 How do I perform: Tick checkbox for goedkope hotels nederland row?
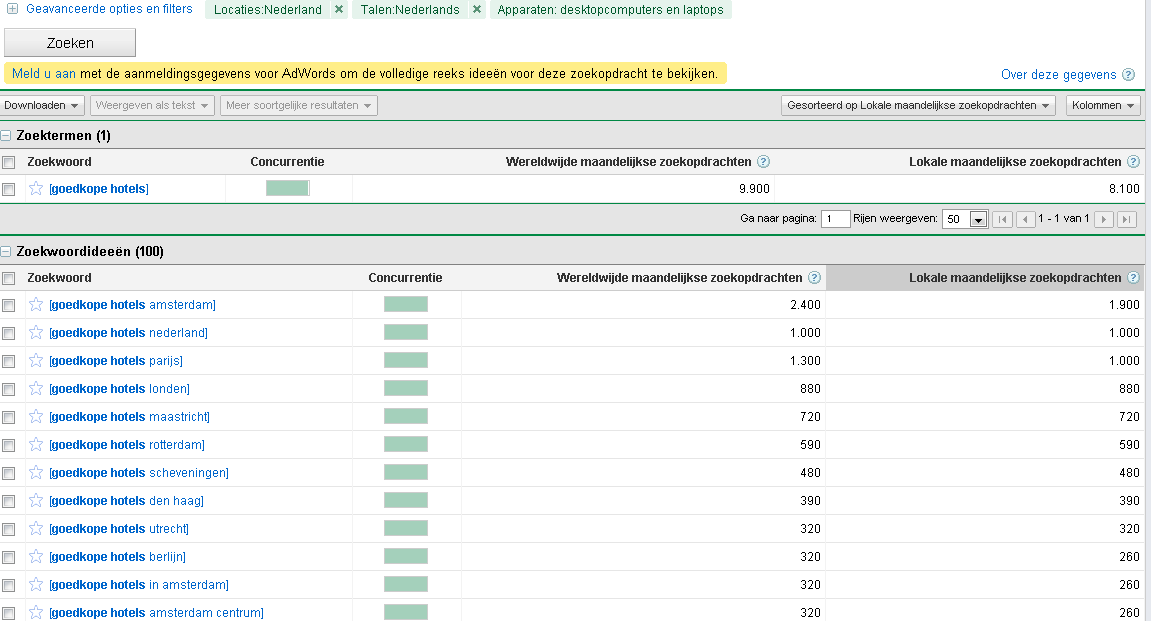pos(9,333)
